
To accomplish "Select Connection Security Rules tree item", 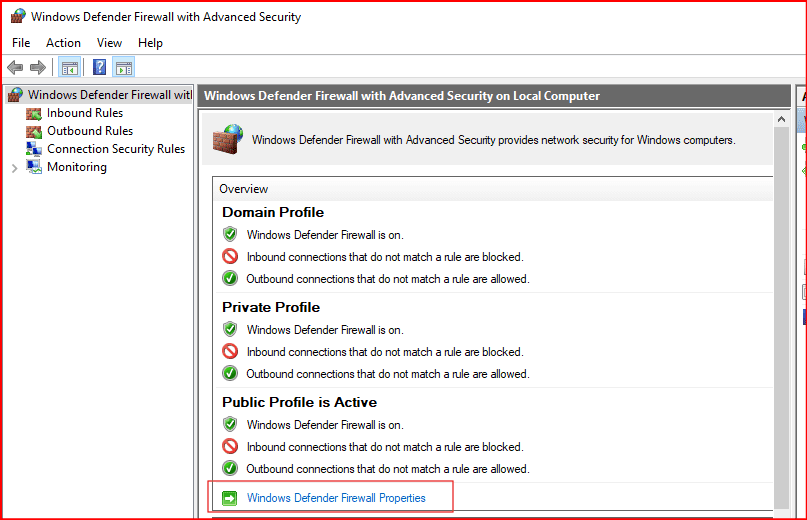I will point(116,149).
